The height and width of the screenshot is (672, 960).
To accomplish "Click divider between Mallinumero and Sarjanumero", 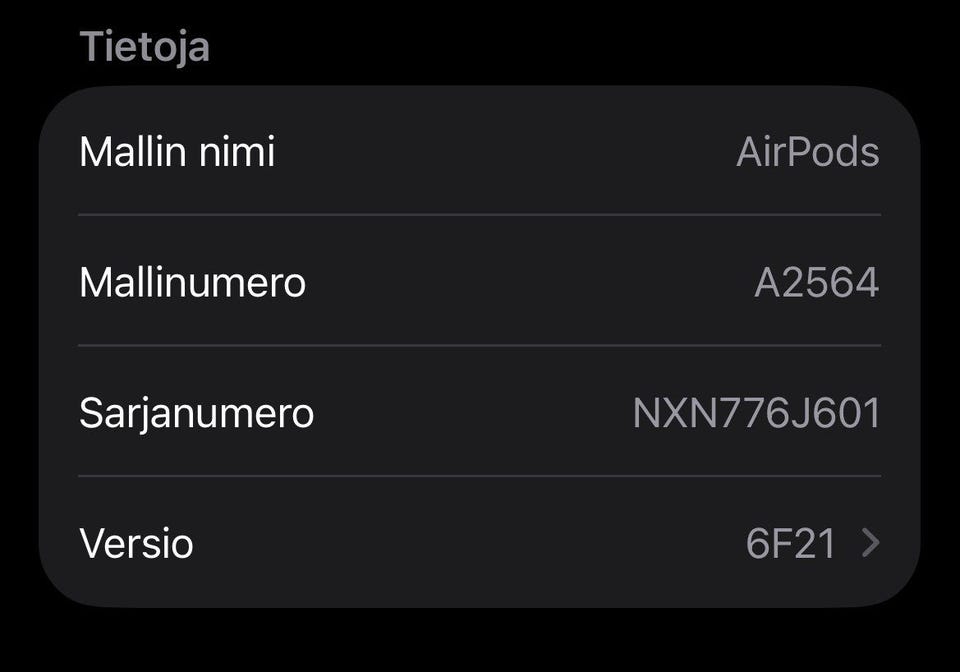I will pyautogui.click(x=480, y=345).
